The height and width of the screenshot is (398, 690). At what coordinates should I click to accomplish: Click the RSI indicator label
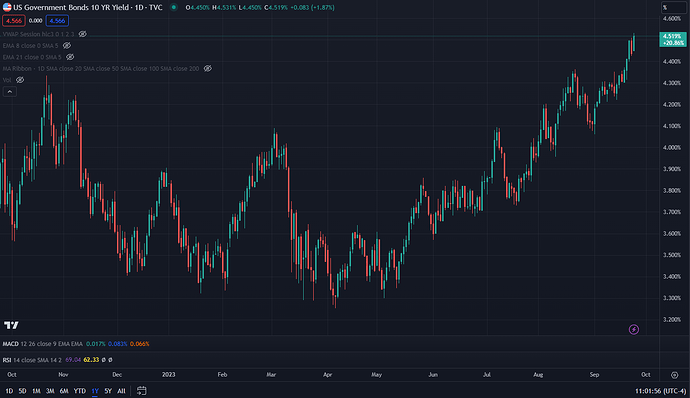point(7,360)
